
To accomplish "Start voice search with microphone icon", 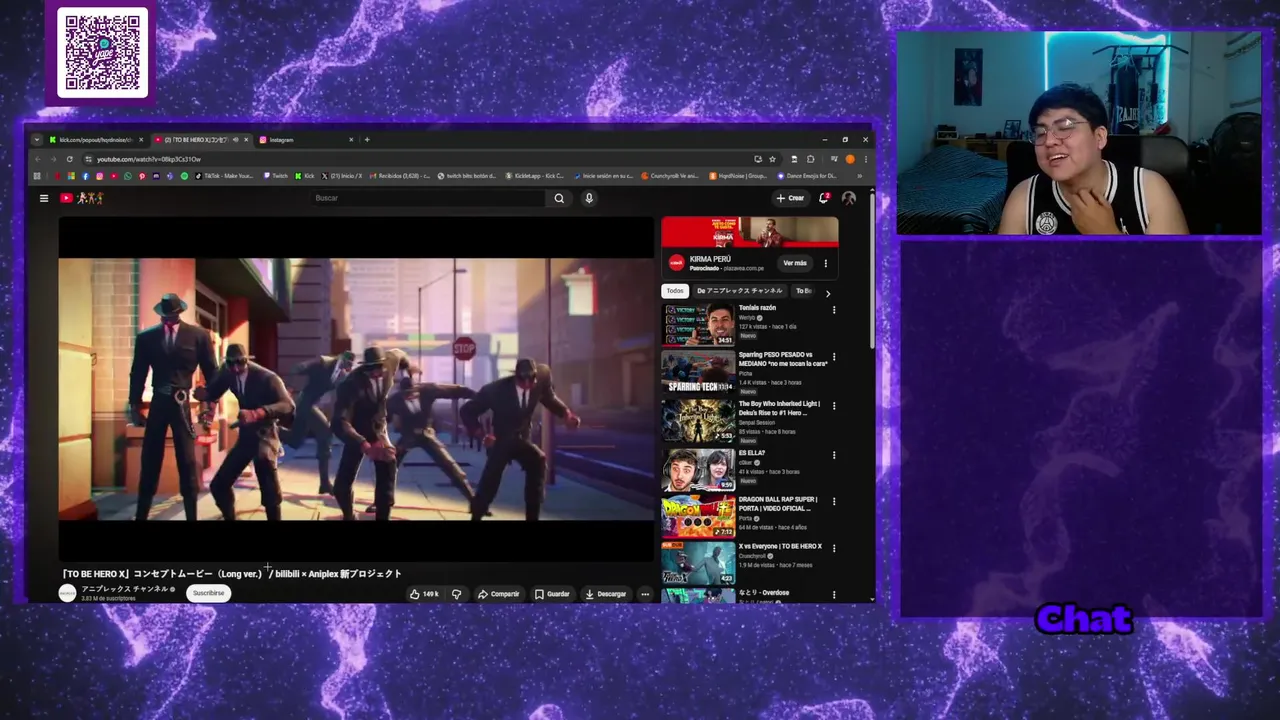I will 589,198.
